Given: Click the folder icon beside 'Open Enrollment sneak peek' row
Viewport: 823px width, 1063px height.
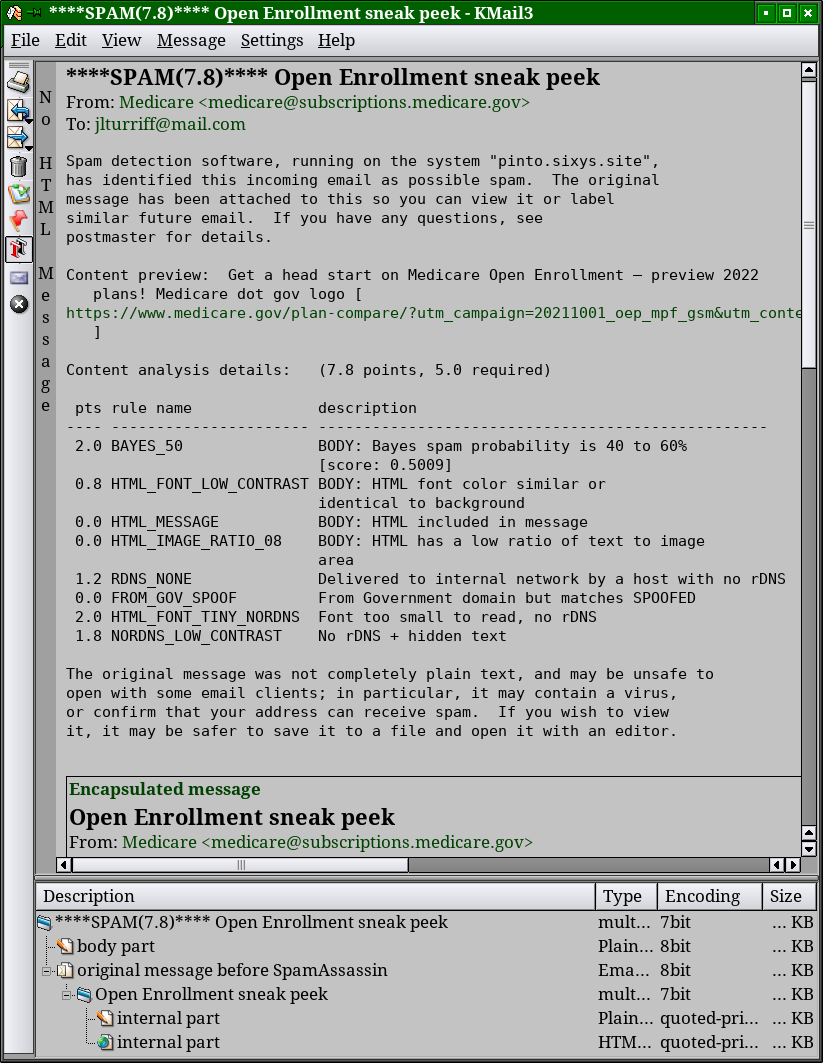Looking at the screenshot, I should (85, 995).
